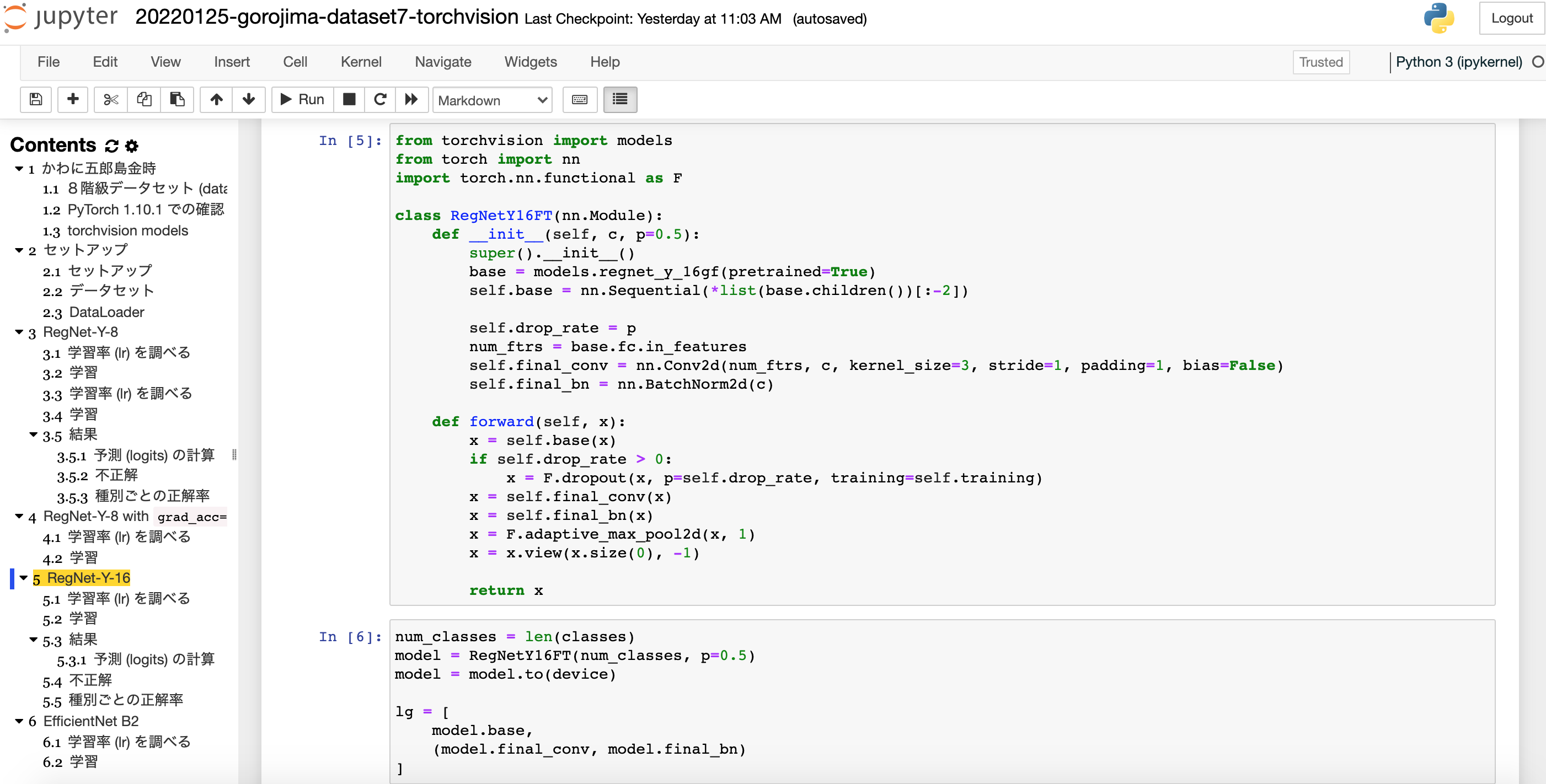Open the Insert menu
1546x784 pixels.
[232, 62]
